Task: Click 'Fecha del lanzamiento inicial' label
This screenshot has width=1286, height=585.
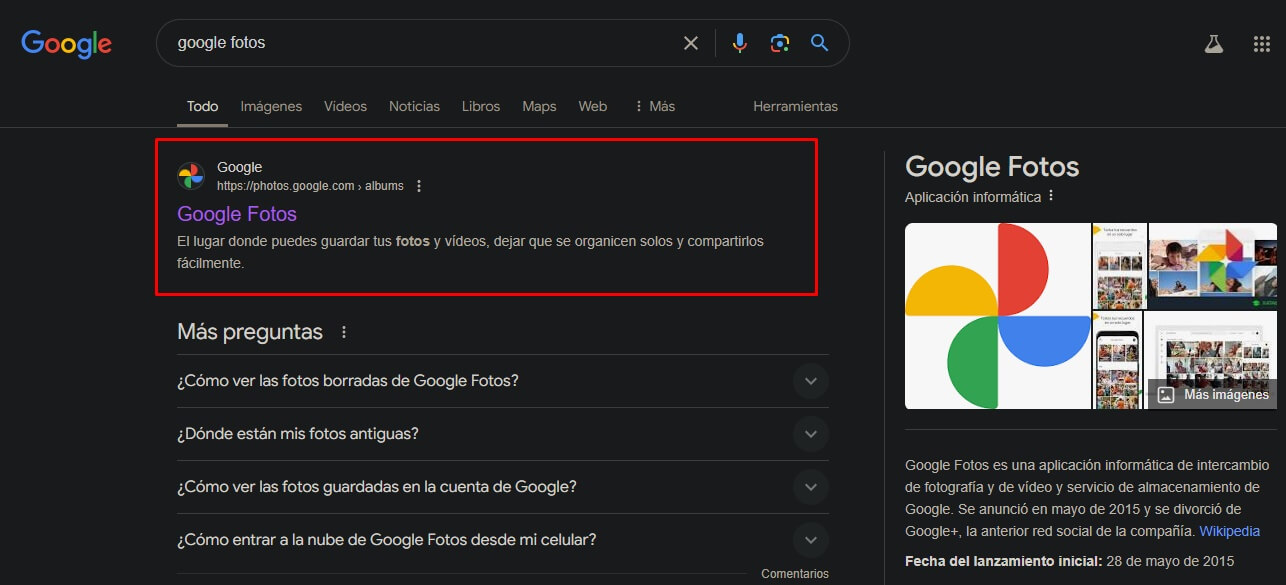Action: coord(1003,561)
